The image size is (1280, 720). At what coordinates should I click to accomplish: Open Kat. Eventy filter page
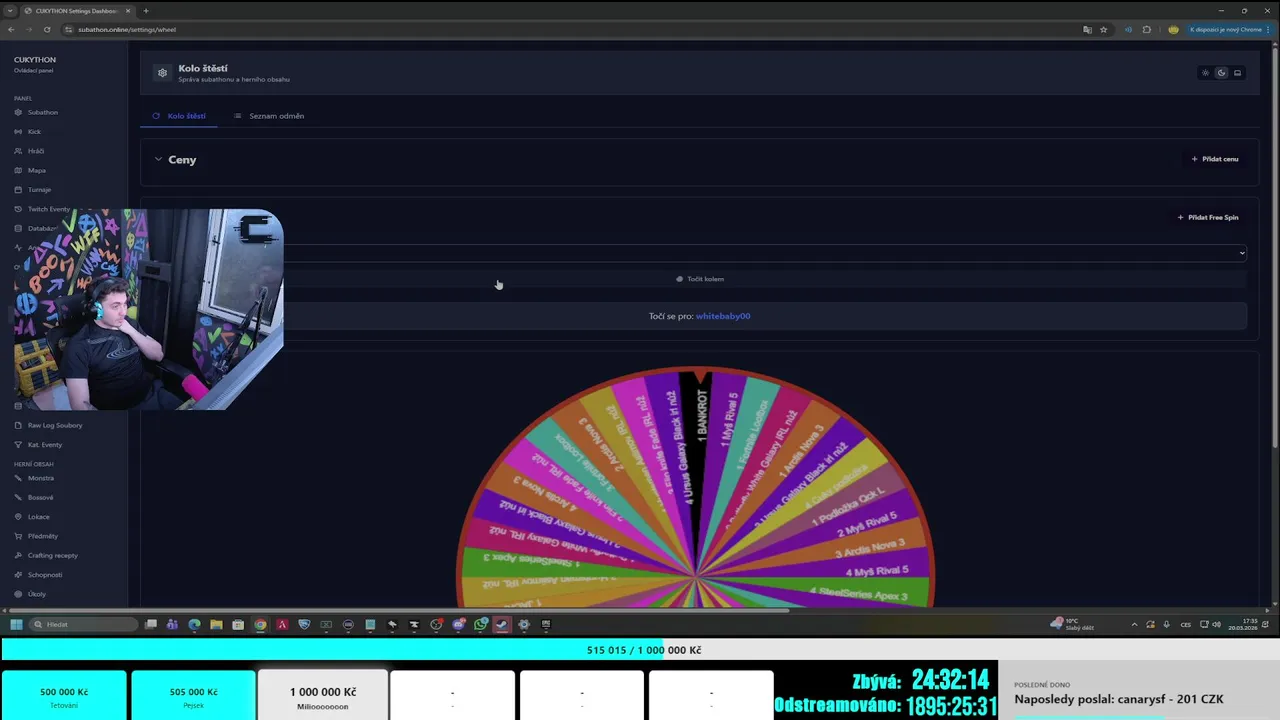tap(44, 444)
